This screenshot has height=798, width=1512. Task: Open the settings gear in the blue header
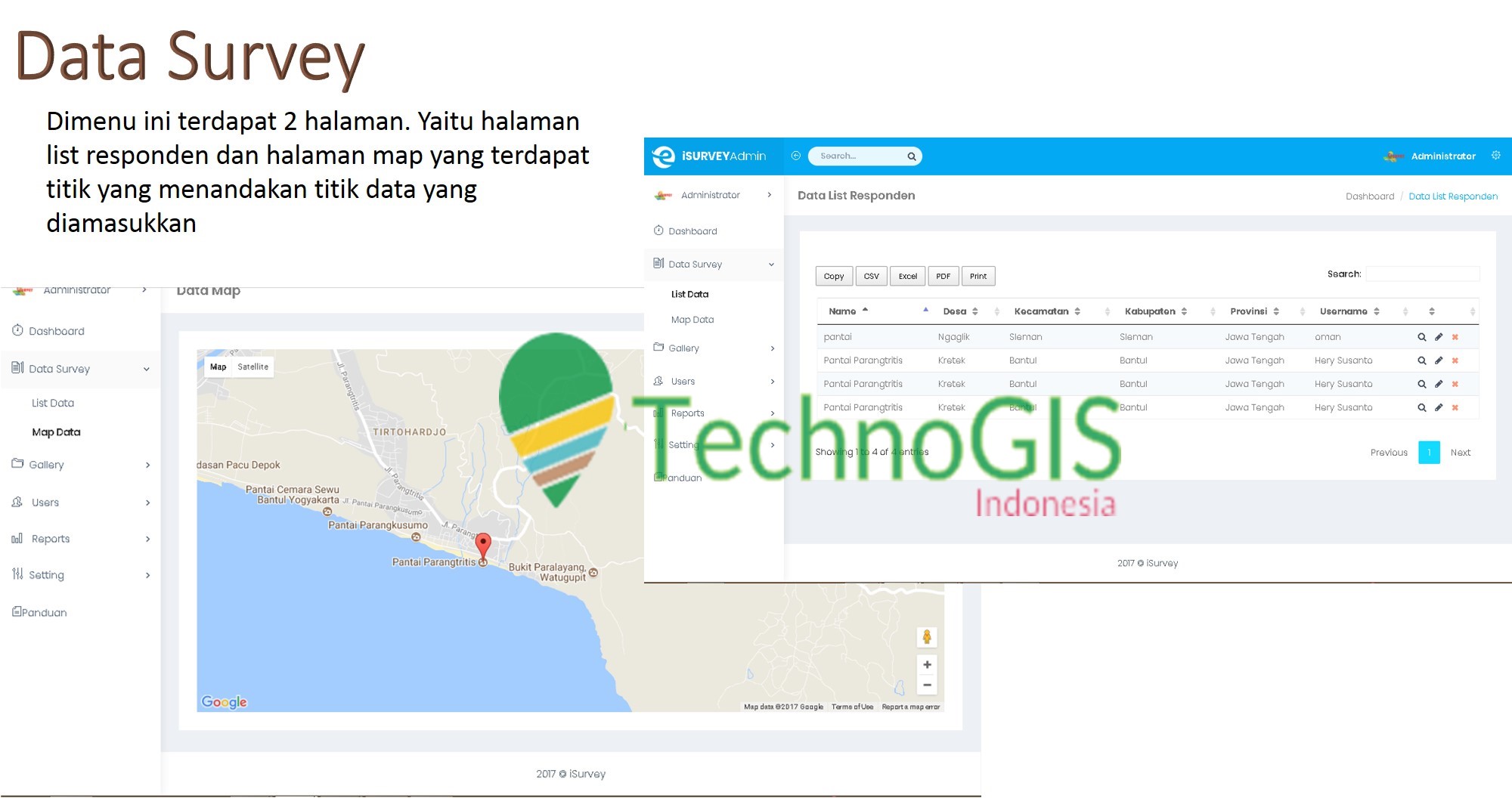[x=1495, y=155]
